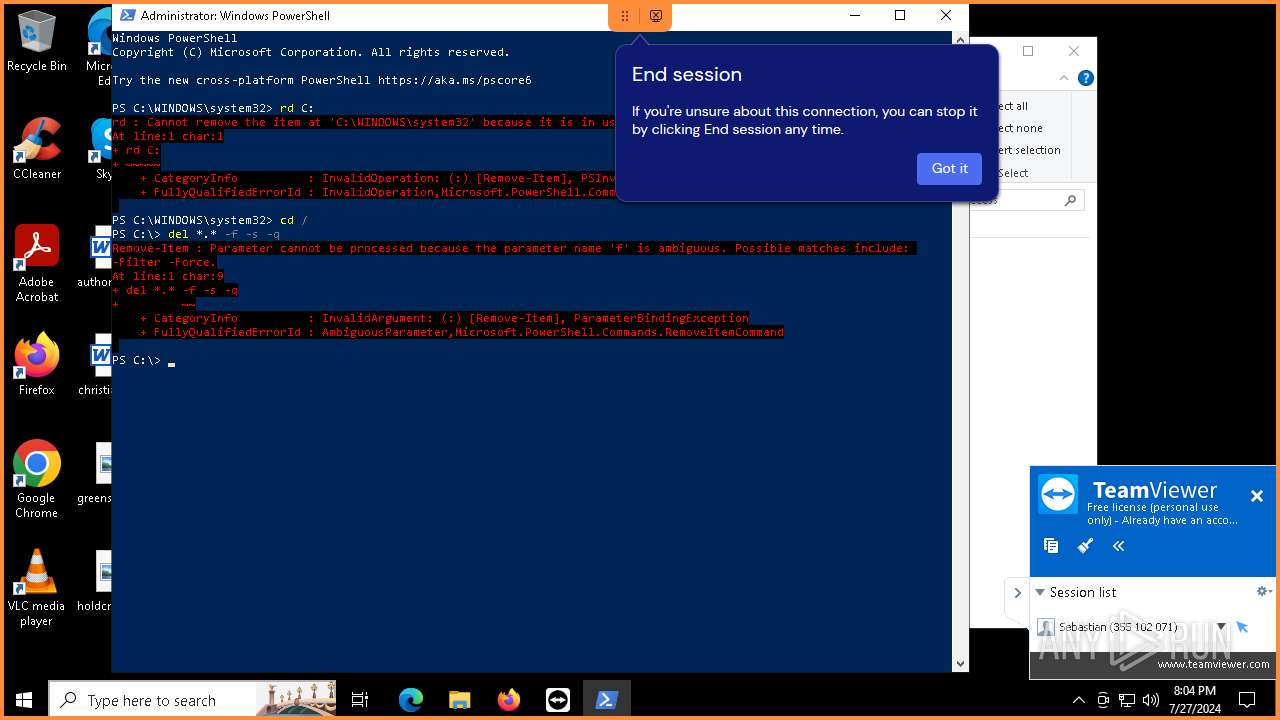
Task: Open the Google Chrome desktop shortcut
Action: [37, 479]
